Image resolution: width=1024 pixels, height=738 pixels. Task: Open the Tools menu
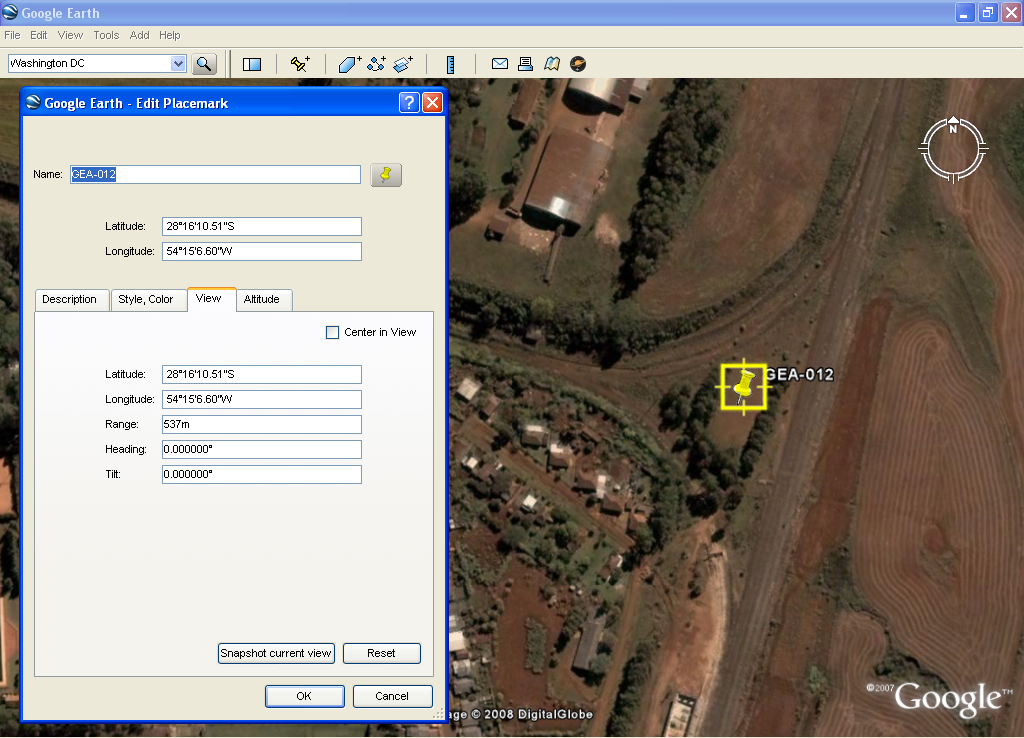106,35
